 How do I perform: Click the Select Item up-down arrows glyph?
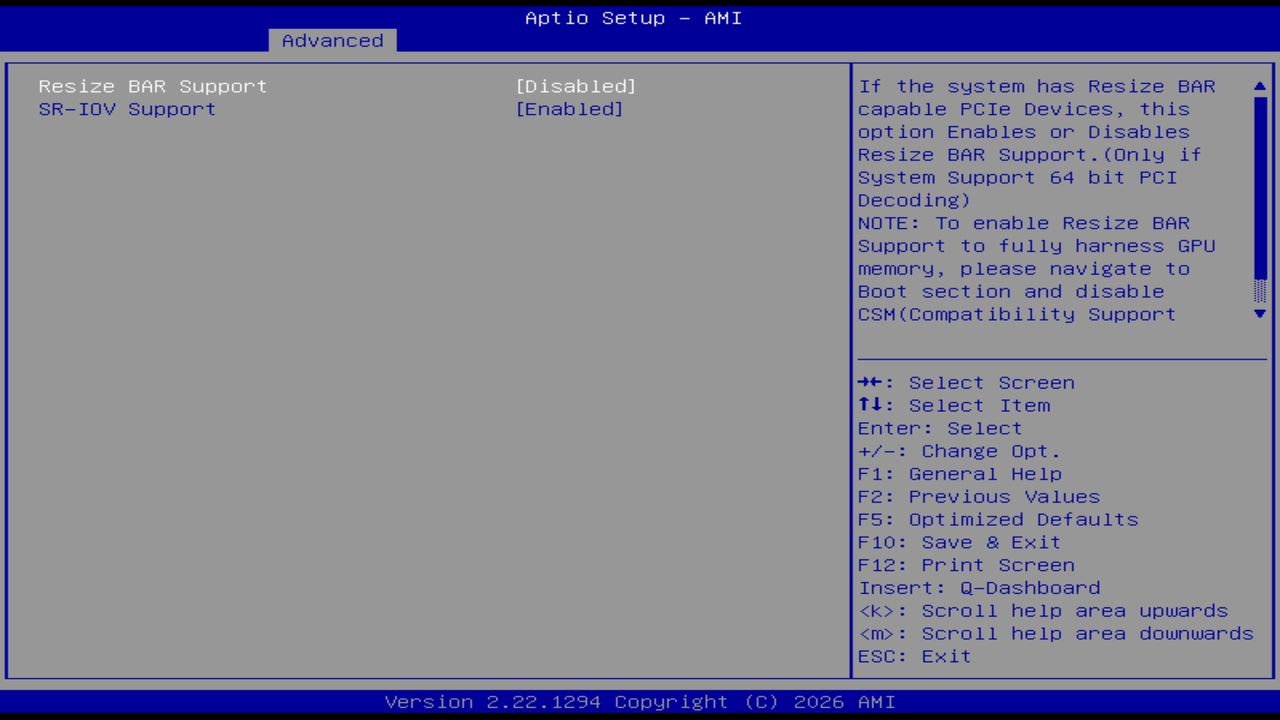[x=871, y=405]
